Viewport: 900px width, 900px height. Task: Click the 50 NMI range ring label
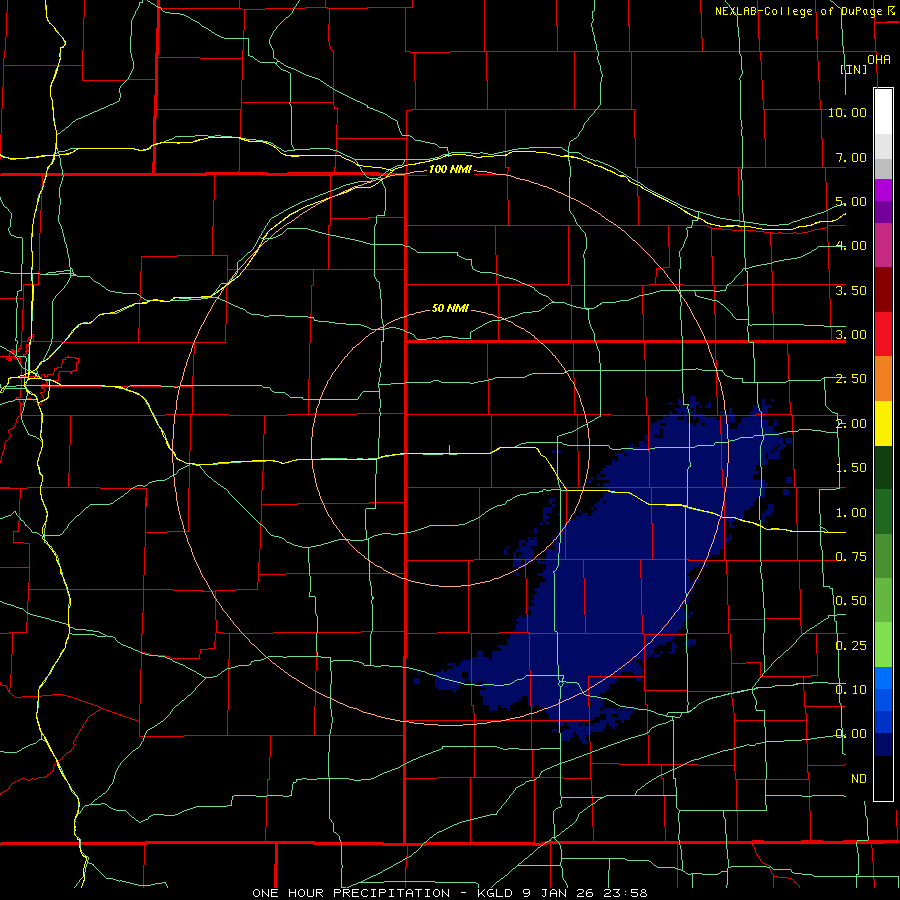[x=450, y=308]
